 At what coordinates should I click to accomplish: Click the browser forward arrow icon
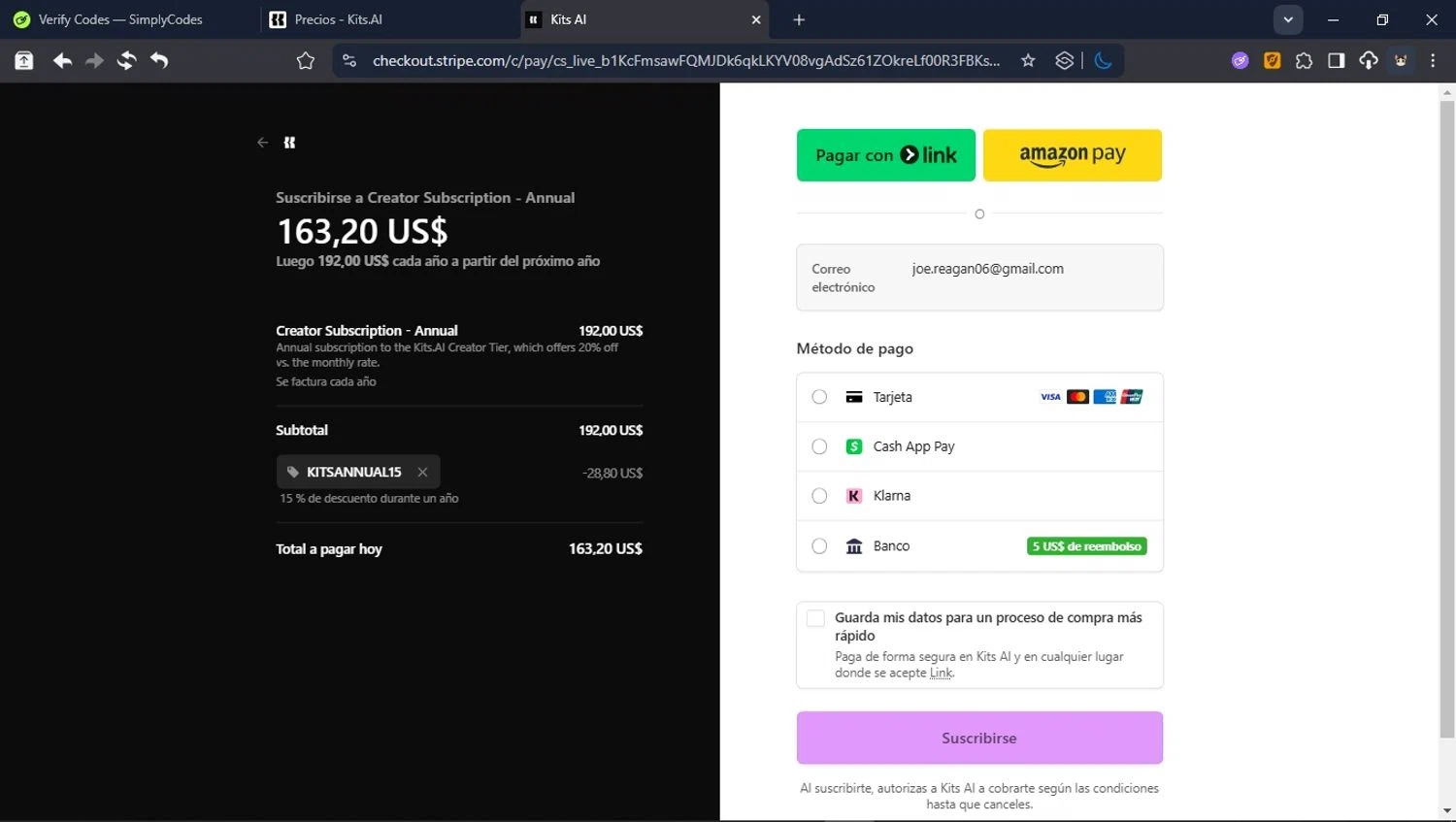(94, 61)
